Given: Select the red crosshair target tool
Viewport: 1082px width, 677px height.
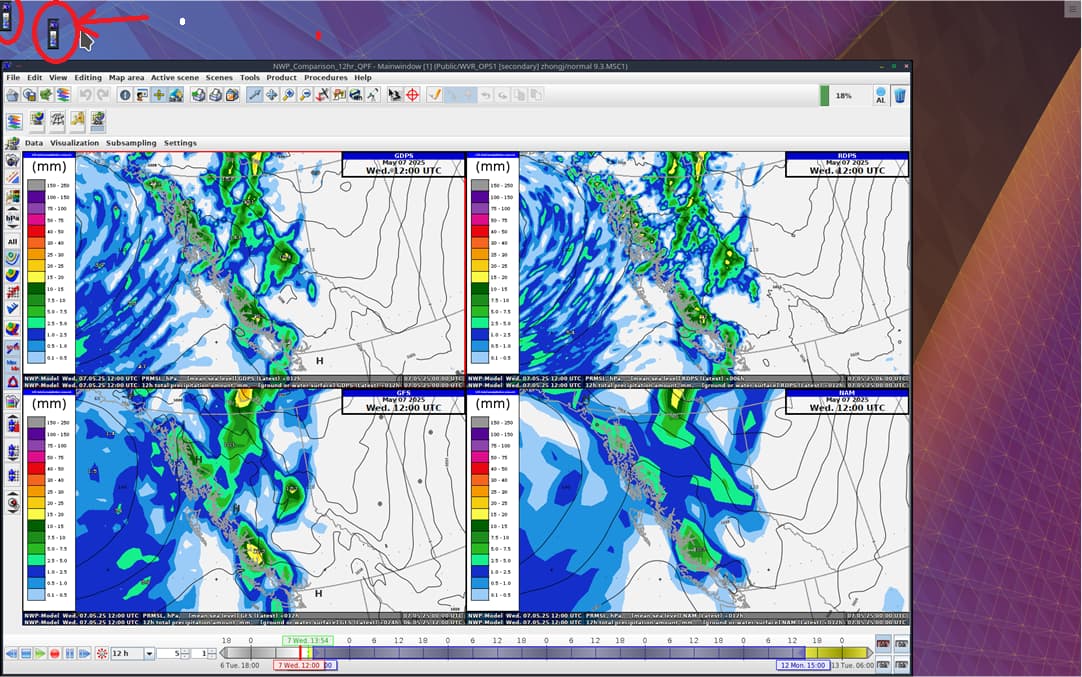Looking at the screenshot, I should [413, 95].
